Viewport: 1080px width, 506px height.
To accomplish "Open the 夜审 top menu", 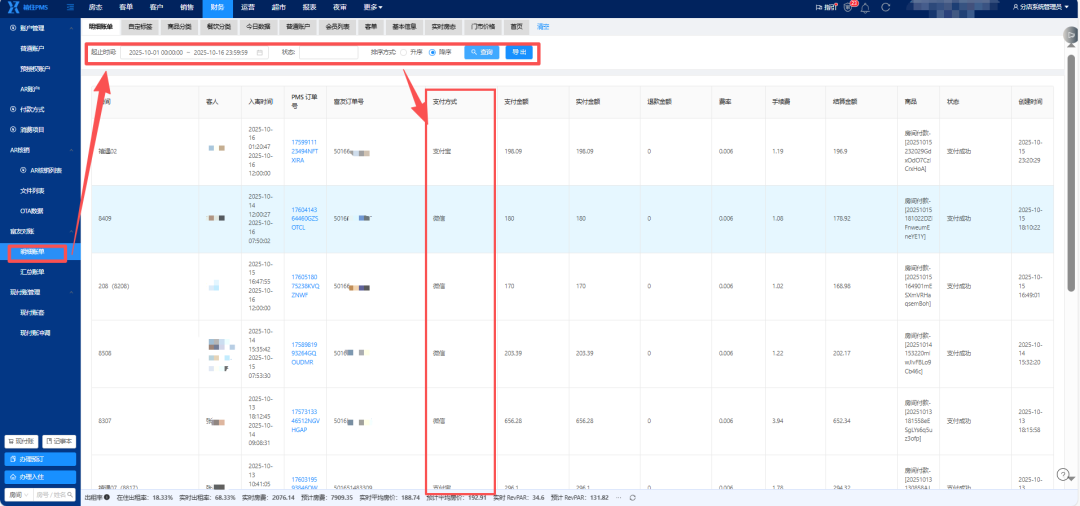I will coord(340,7).
